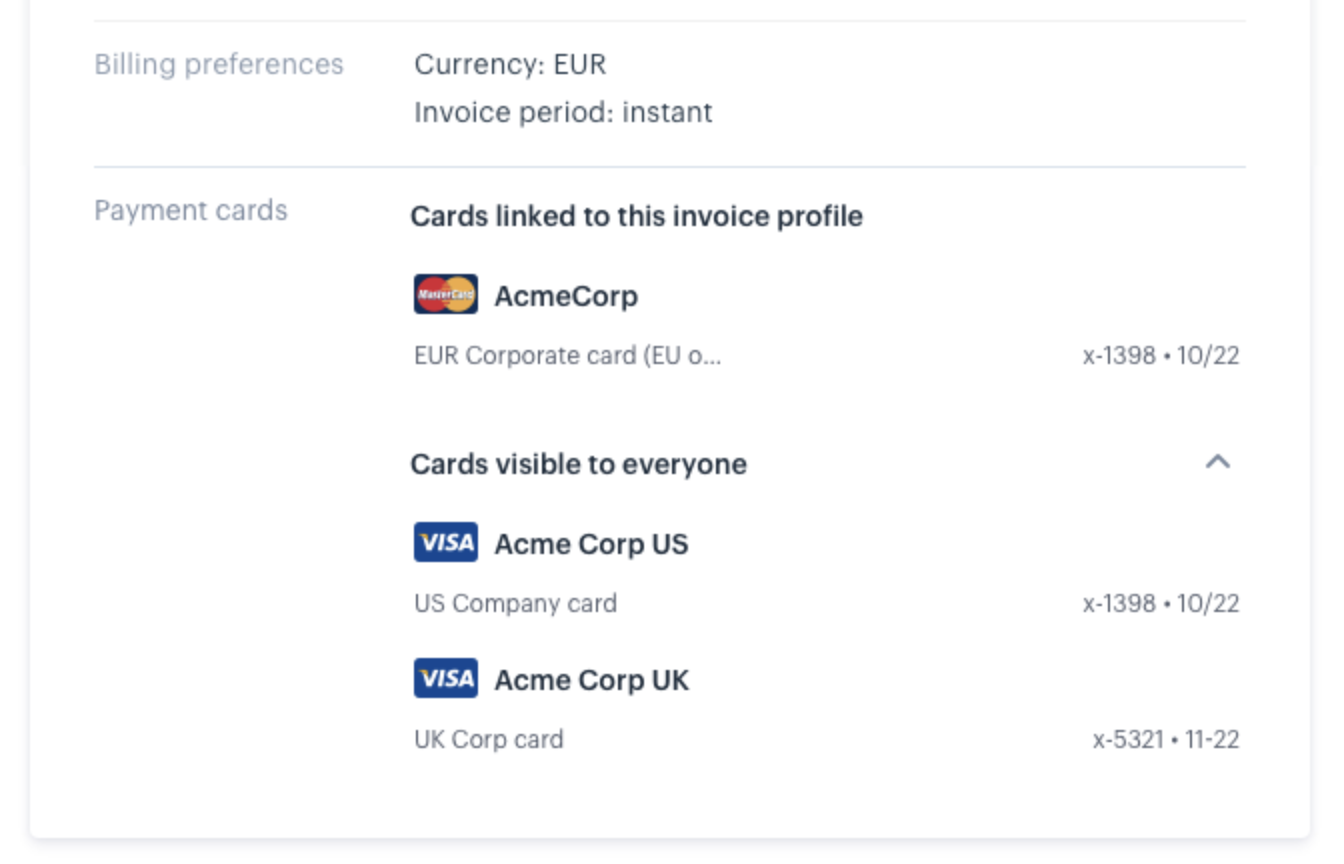Click the Invoice period: instant text

tap(563, 112)
